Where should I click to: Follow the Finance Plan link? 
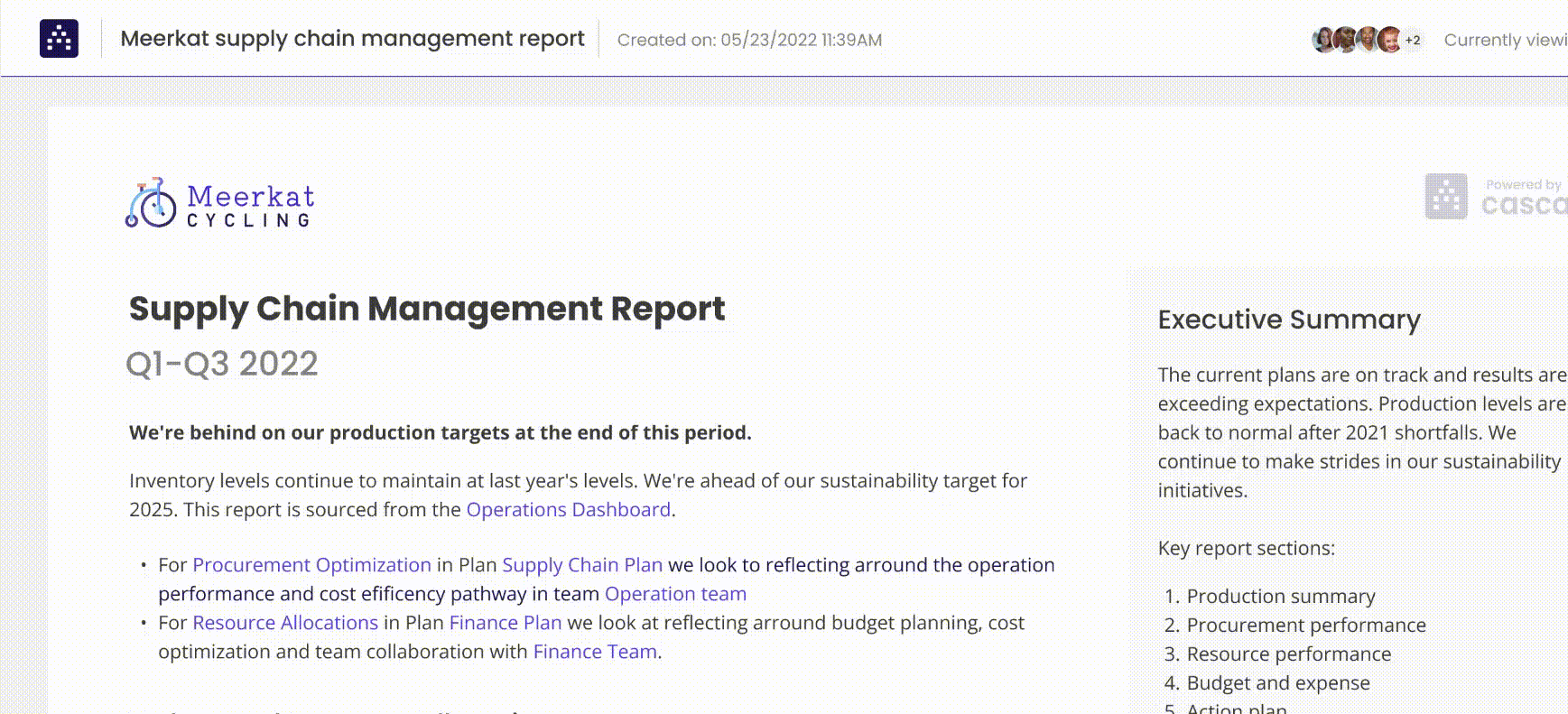(506, 623)
